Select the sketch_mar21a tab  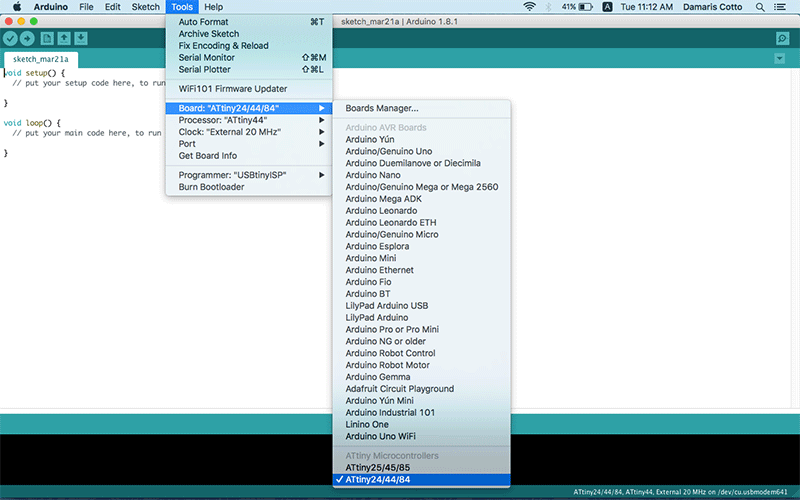coord(41,59)
